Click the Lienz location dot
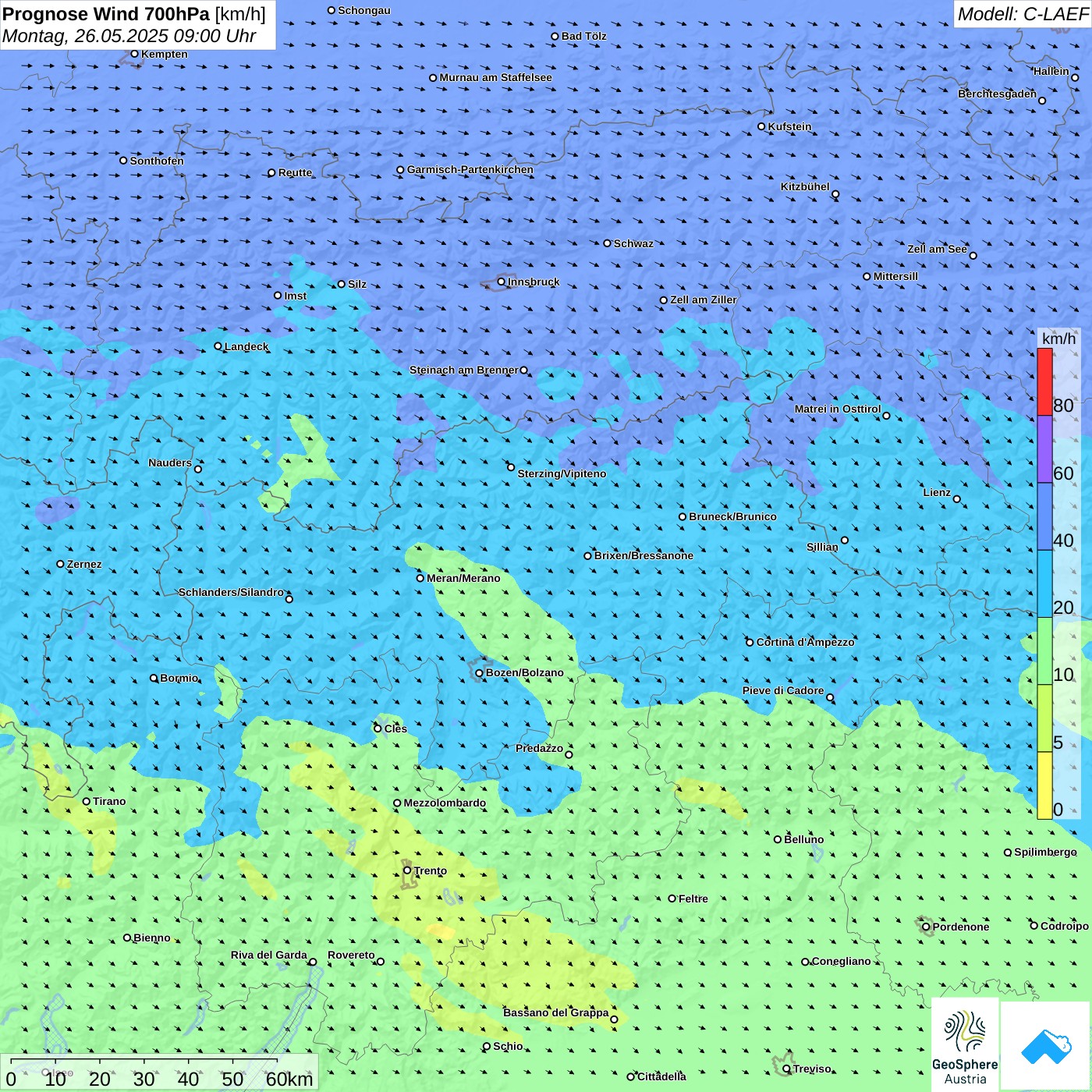The height and width of the screenshot is (1092, 1092). coord(957,499)
